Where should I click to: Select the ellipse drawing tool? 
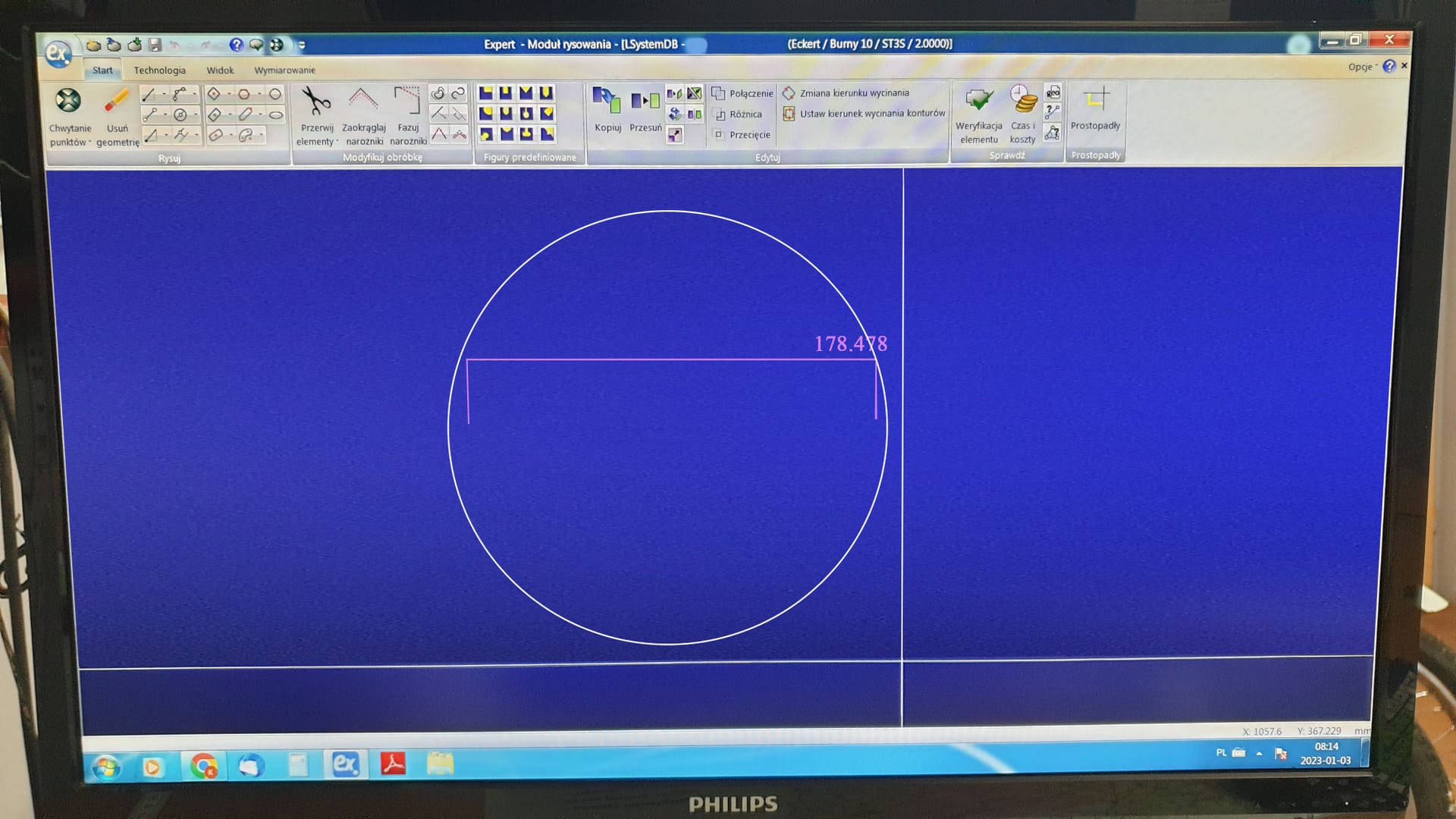276,115
